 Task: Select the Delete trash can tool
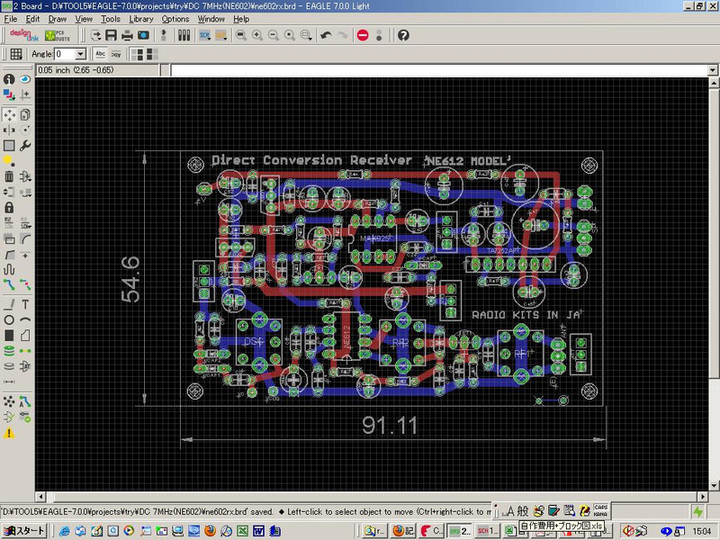(x=9, y=177)
